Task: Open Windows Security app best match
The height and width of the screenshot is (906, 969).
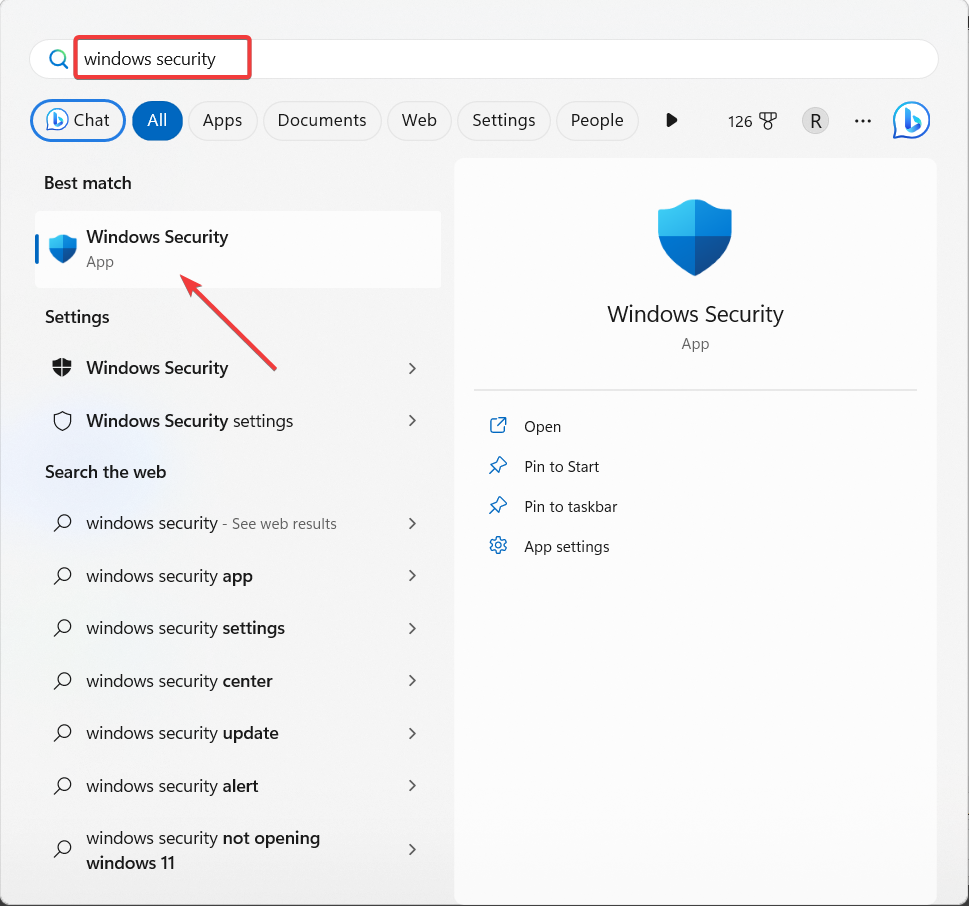Action: click(238, 249)
